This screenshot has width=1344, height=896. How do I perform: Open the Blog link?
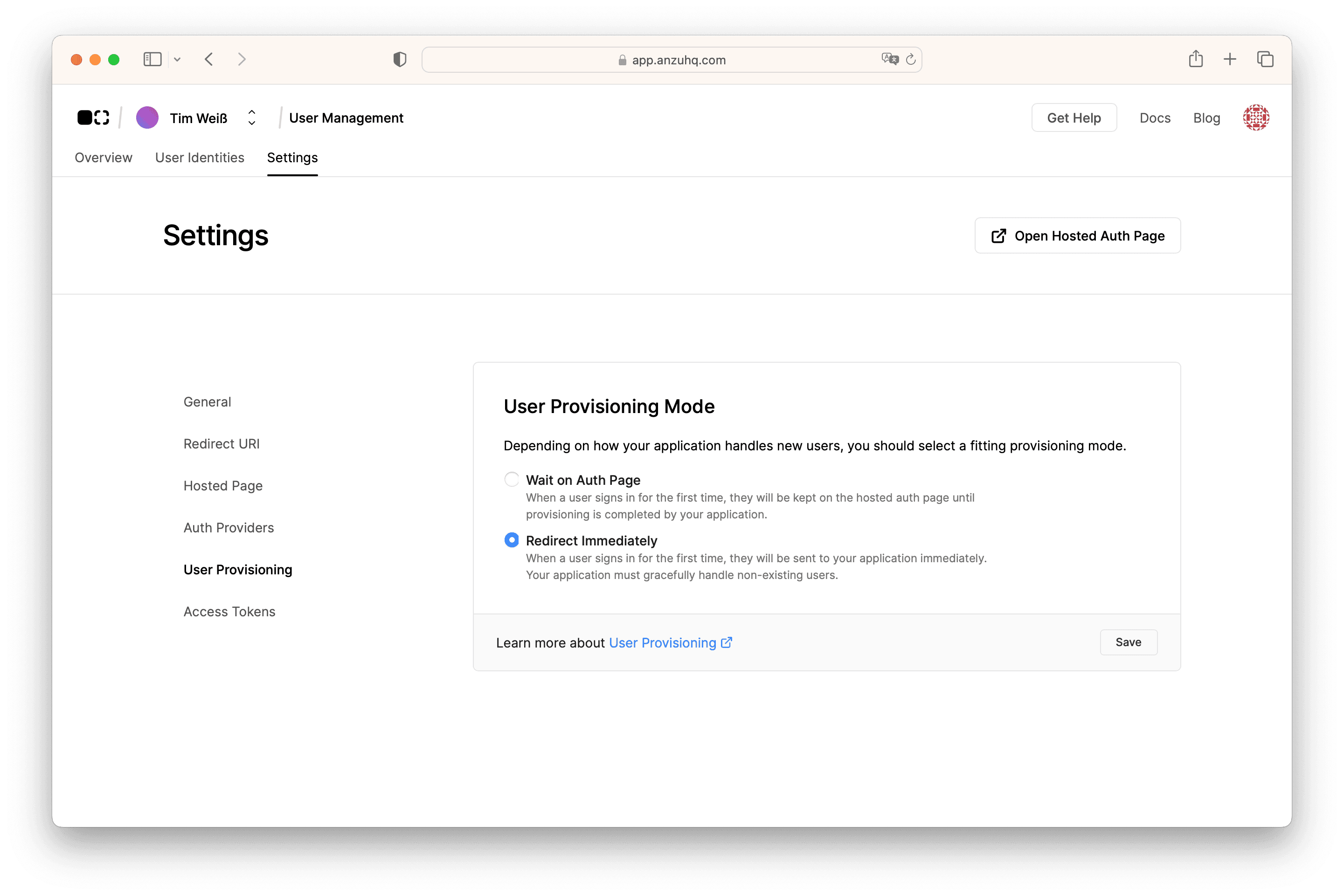pos(1206,118)
